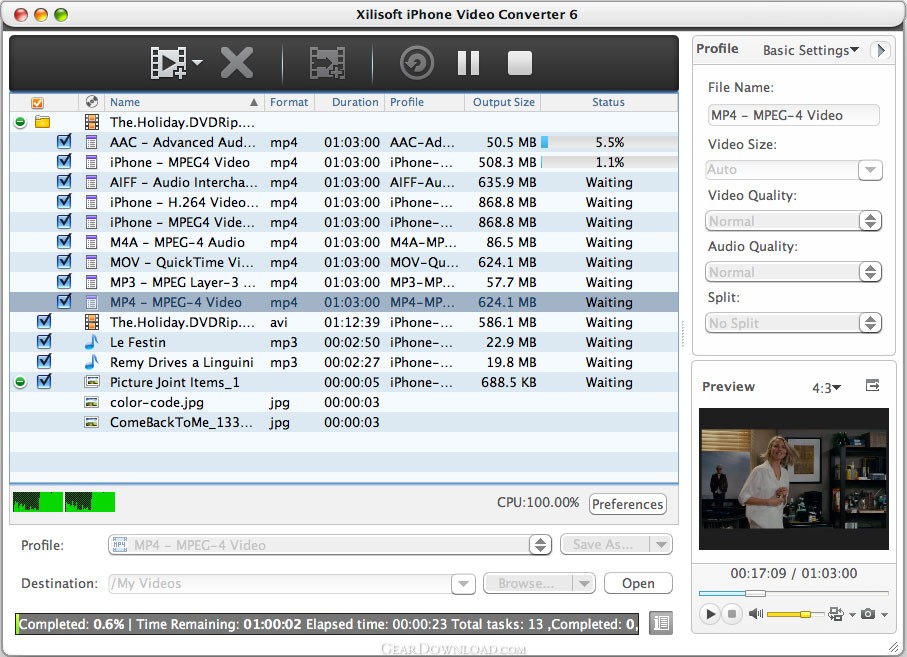This screenshot has width=907, height=657.
Task: Click the Remove (X) toolbar icon
Action: [x=237, y=62]
